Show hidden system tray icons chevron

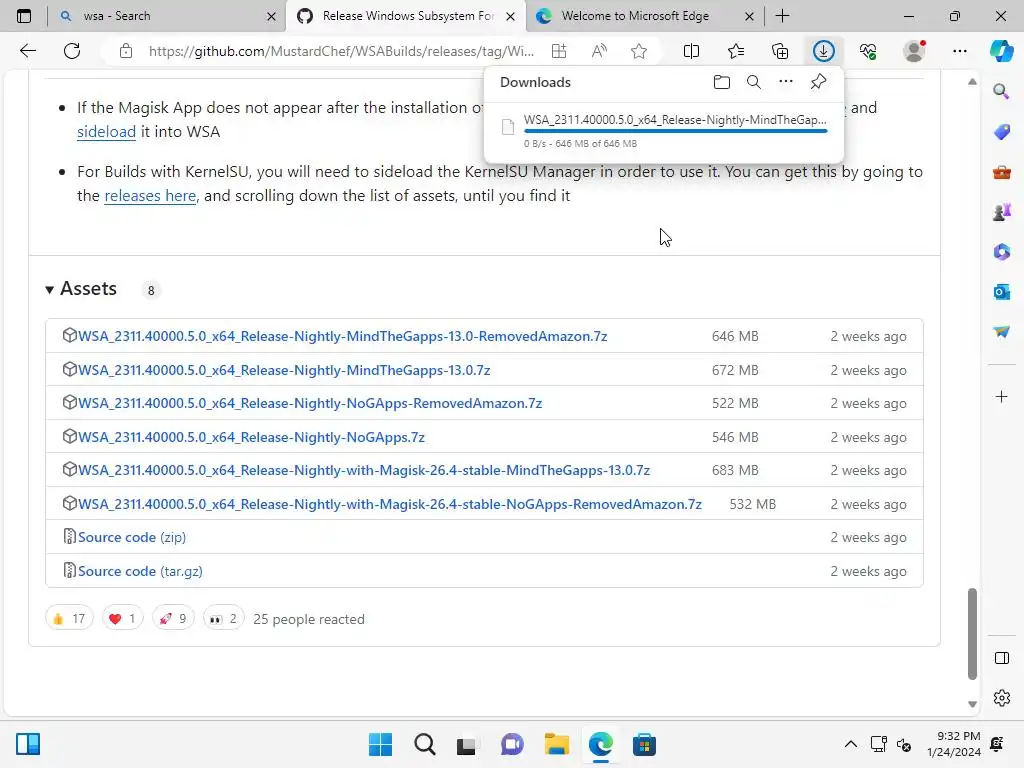click(x=850, y=744)
